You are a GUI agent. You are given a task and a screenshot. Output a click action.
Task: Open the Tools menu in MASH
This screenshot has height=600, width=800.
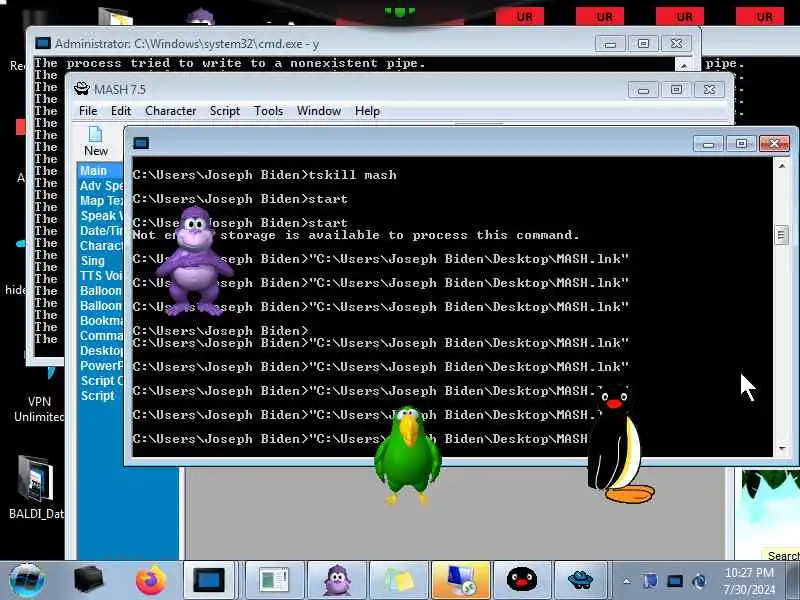coord(268,111)
